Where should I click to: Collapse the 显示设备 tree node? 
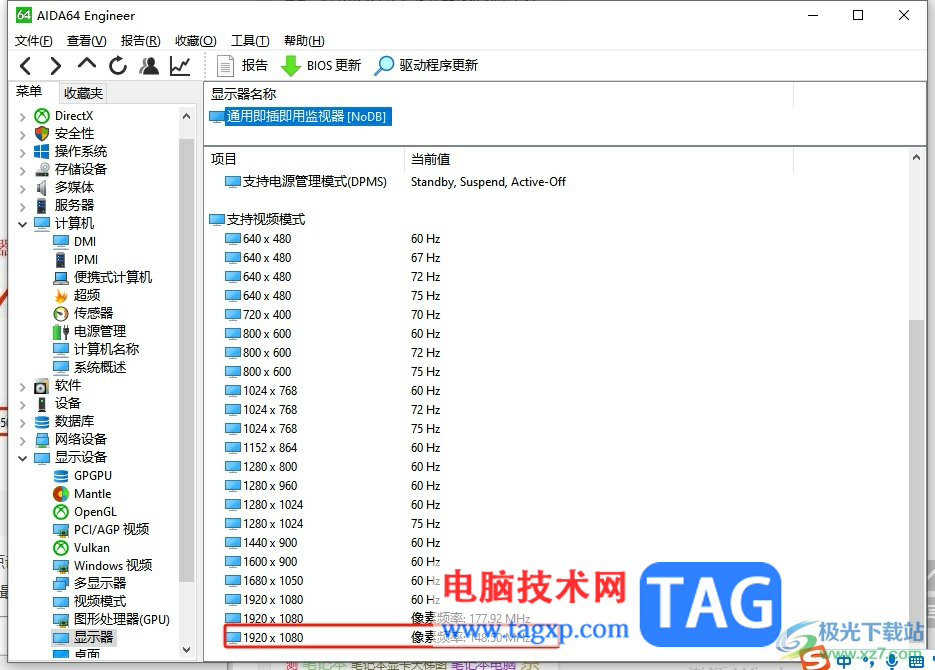pyautogui.click(x=23, y=458)
